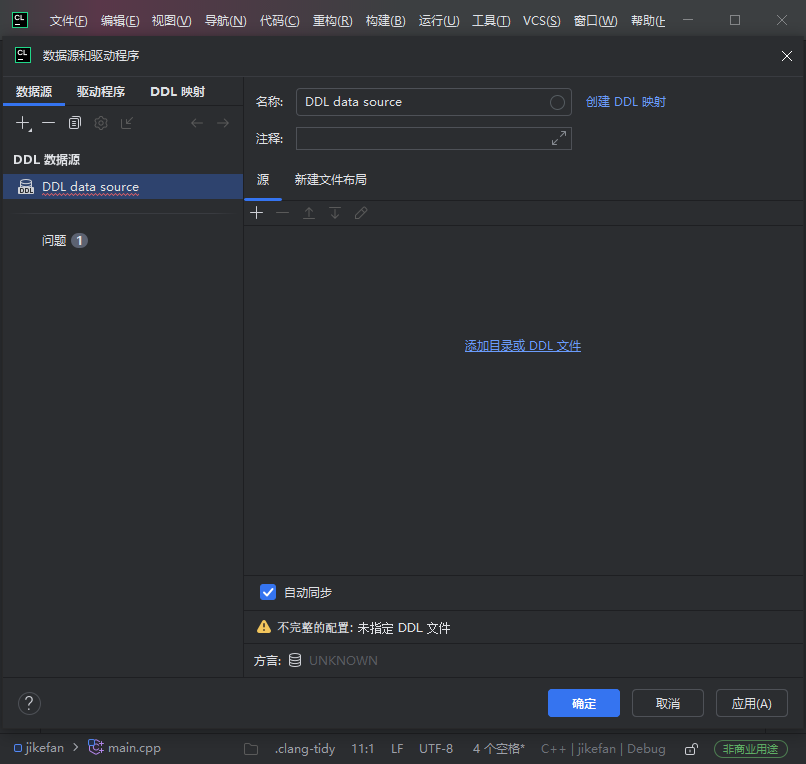Click the add data source plus icon
The height and width of the screenshot is (764, 806).
point(23,123)
